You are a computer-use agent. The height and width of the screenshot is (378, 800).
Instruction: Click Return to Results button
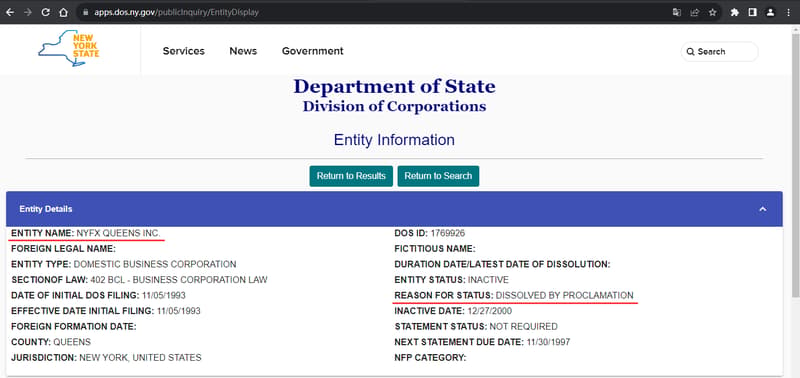[351, 176]
